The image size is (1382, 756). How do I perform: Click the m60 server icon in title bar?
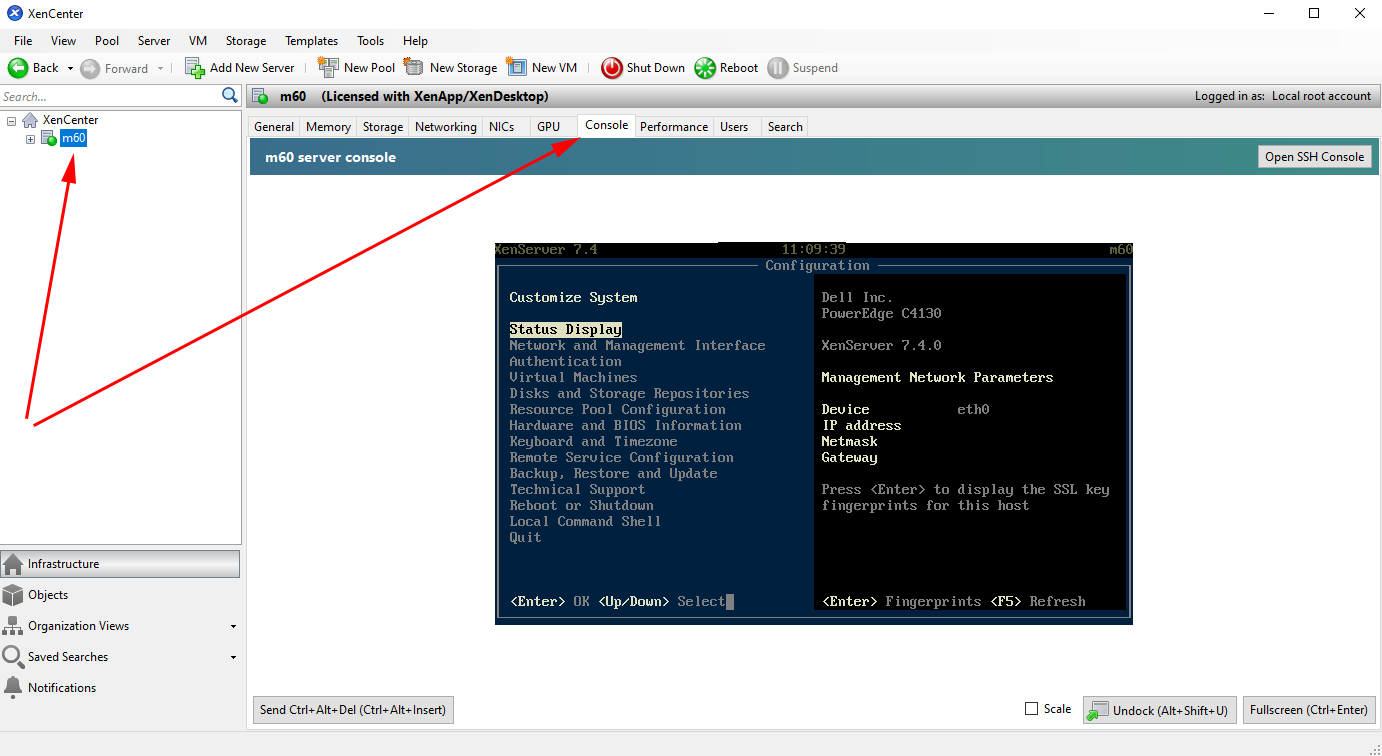point(261,96)
